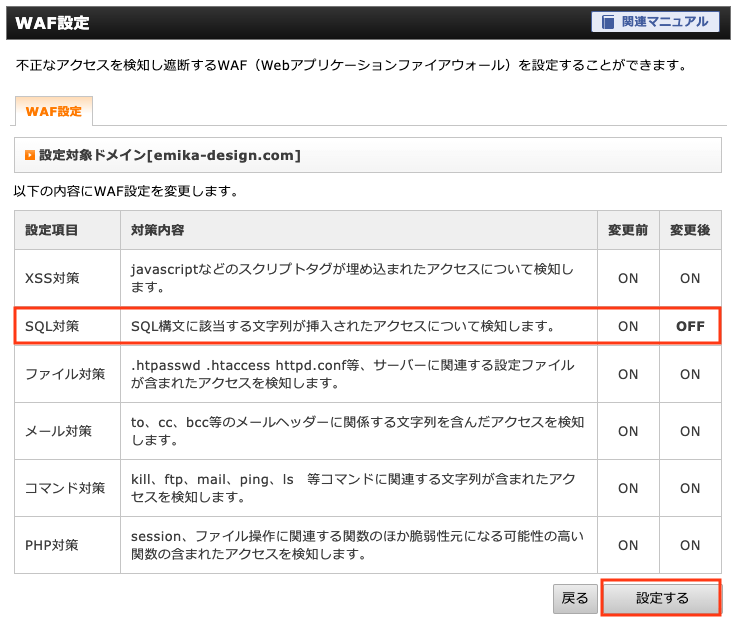The image size is (739, 623).
Task: Click the to、cc、bcc description text
Action: tap(357, 431)
